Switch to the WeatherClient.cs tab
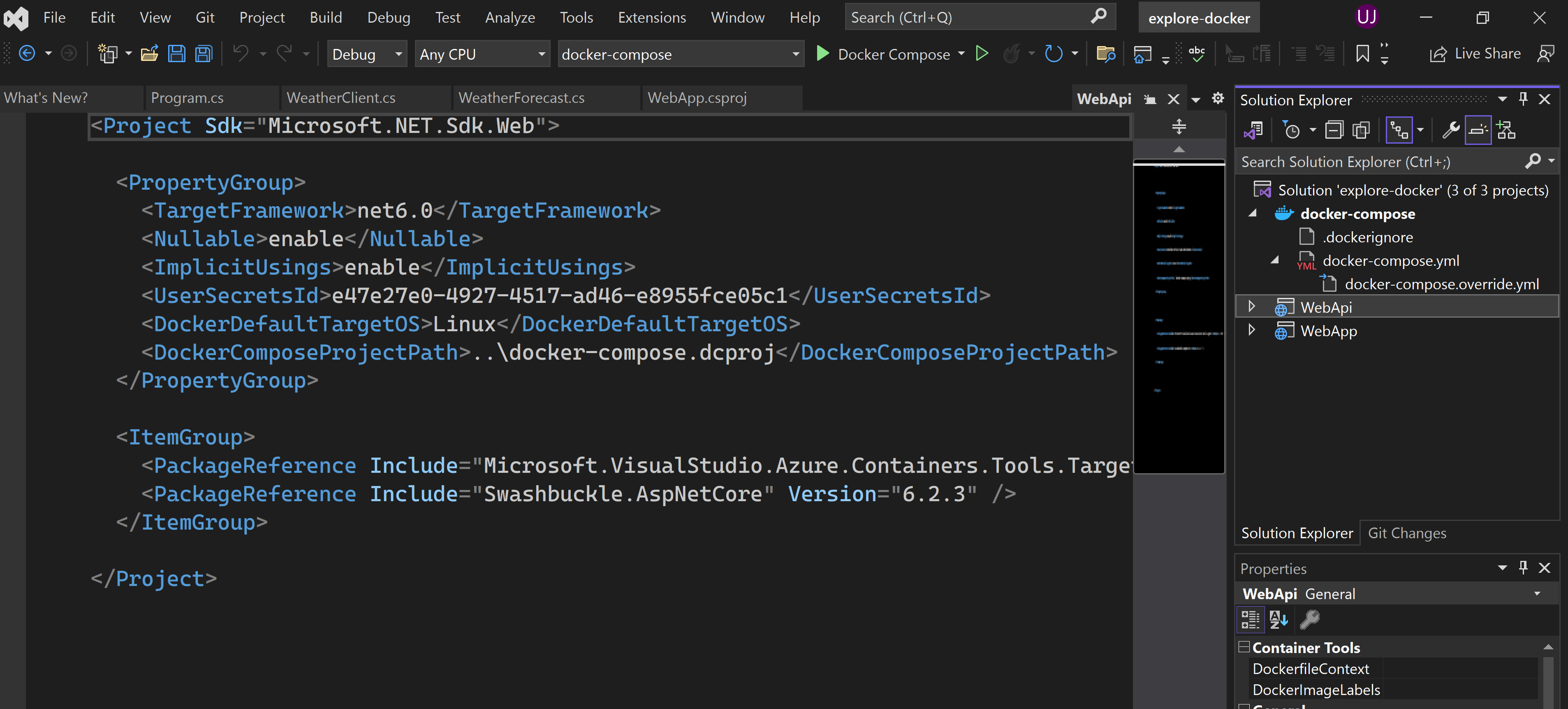 [341, 98]
